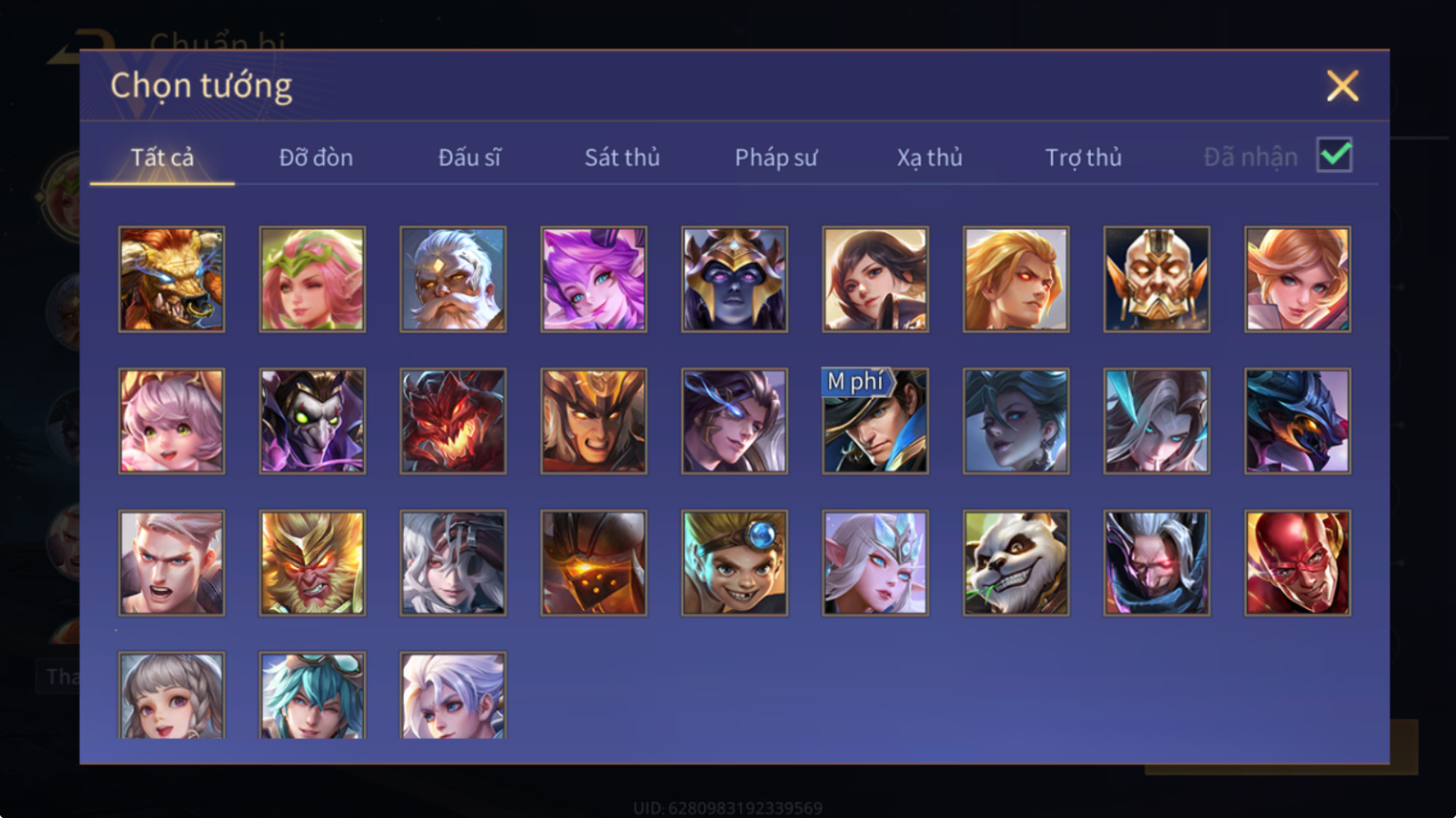Viewport: 1456px width, 818px height.
Task: Select the green-eyed purple hooded villain hero
Action: 313,421
